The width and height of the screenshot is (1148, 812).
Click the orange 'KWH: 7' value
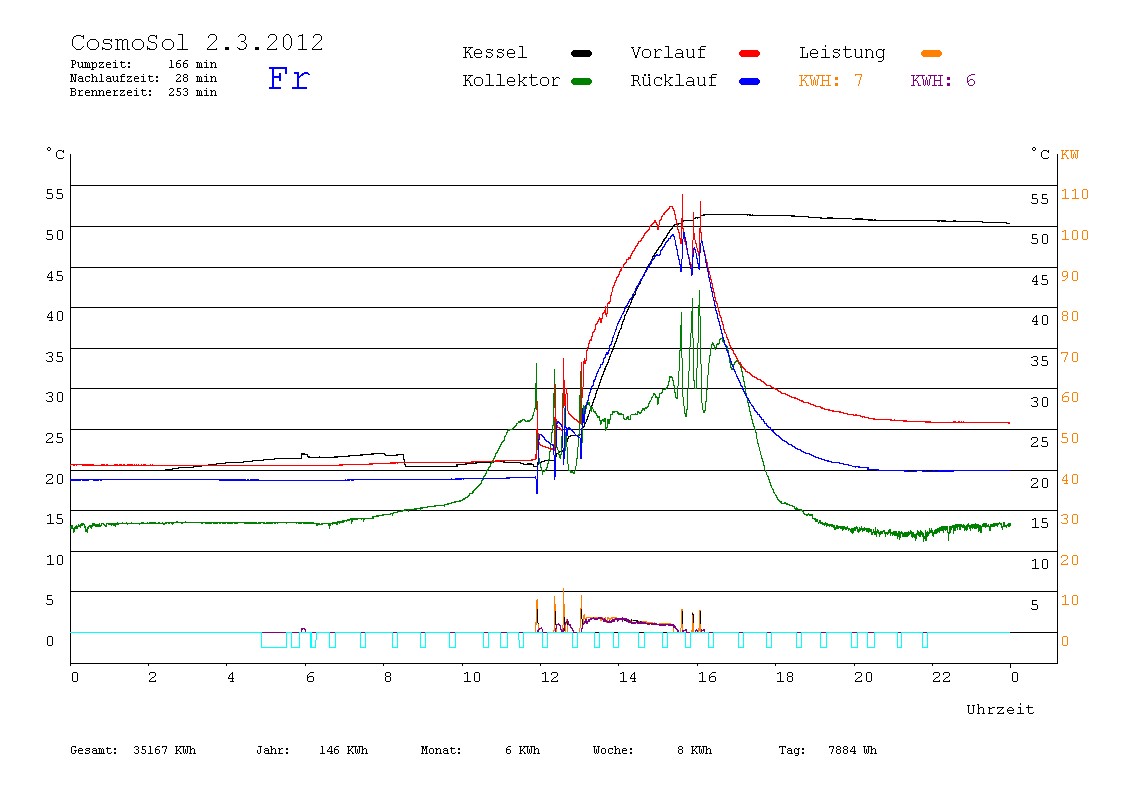click(831, 81)
